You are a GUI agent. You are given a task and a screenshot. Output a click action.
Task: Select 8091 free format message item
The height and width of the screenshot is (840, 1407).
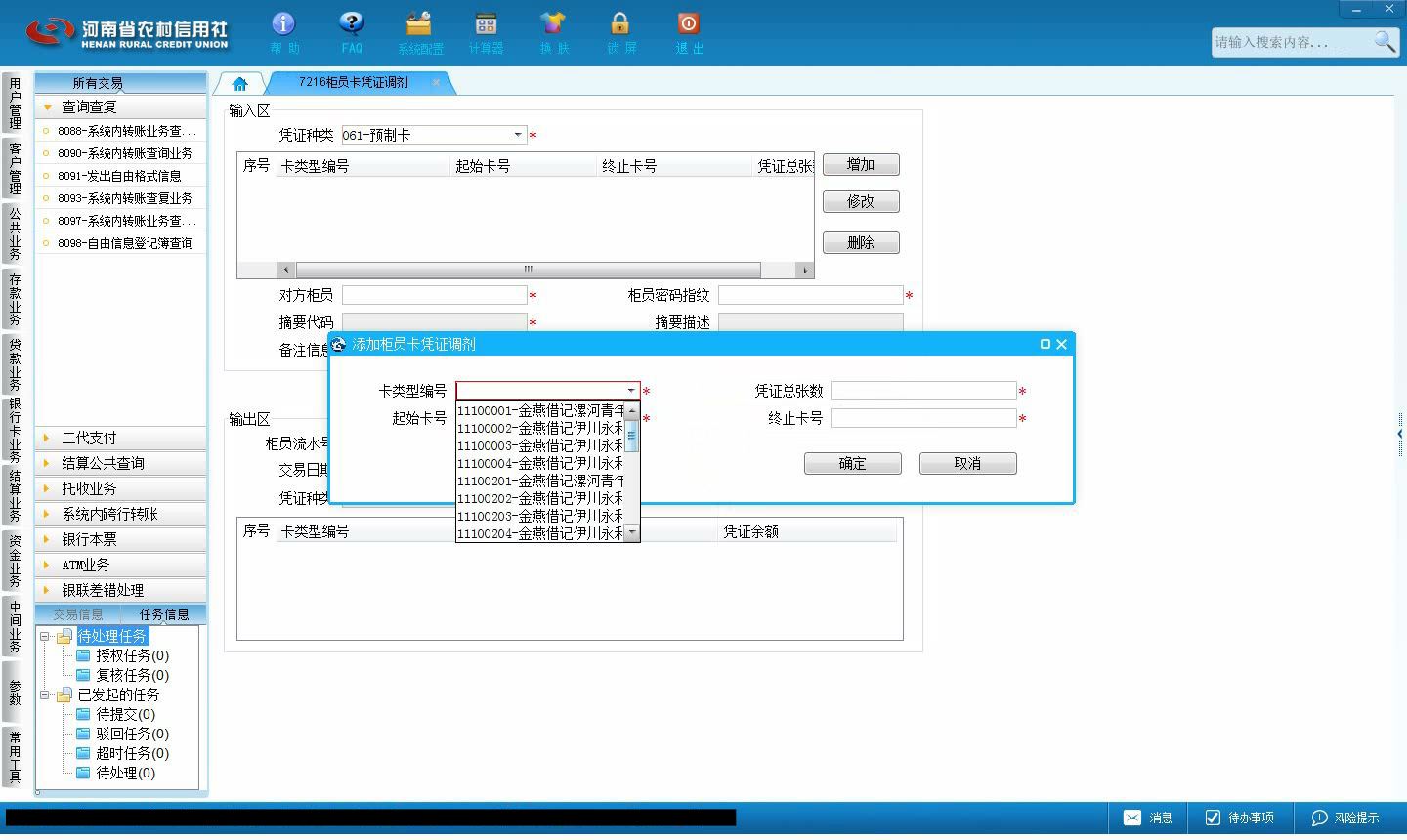point(121,176)
